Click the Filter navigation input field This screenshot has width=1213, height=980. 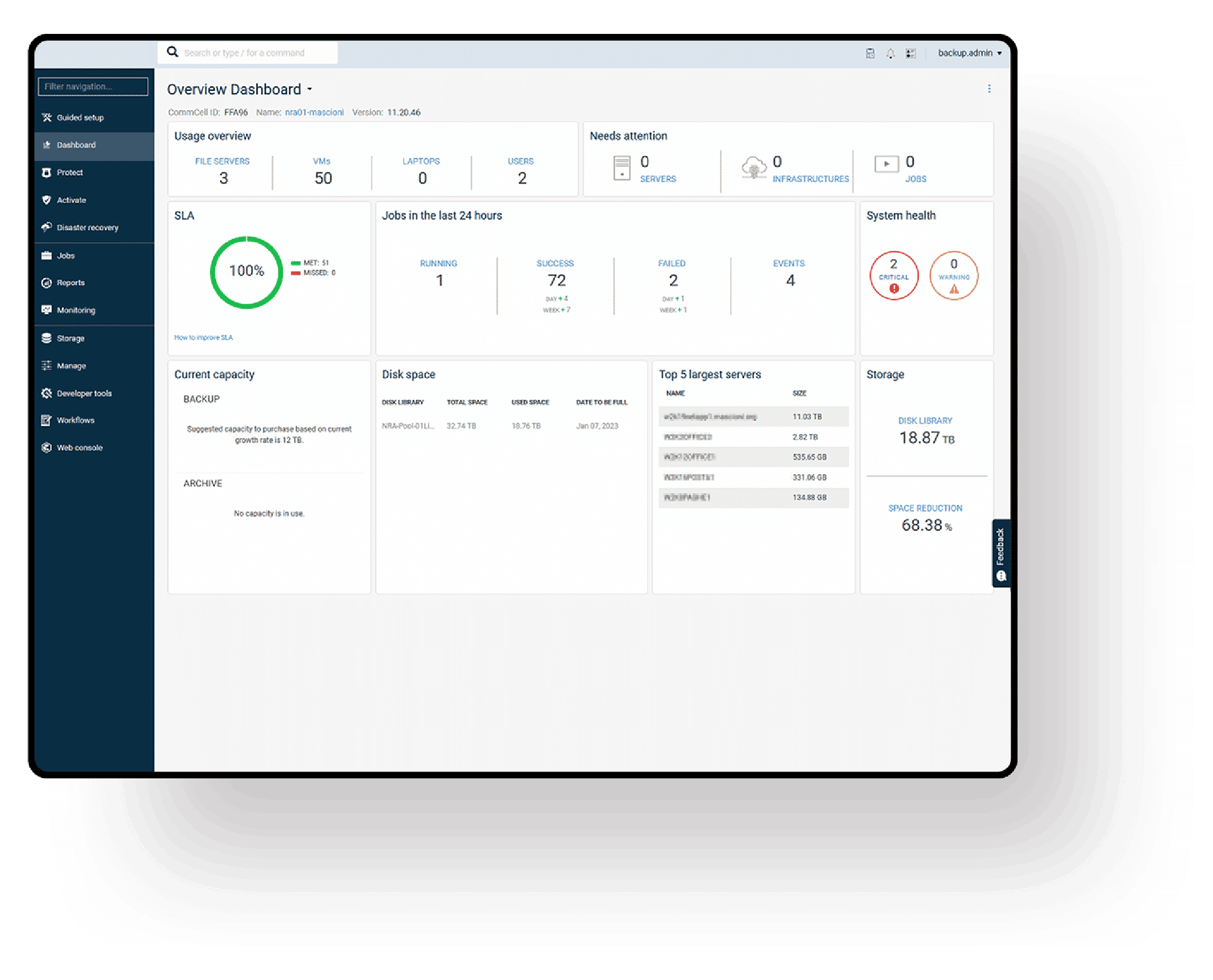click(x=93, y=86)
